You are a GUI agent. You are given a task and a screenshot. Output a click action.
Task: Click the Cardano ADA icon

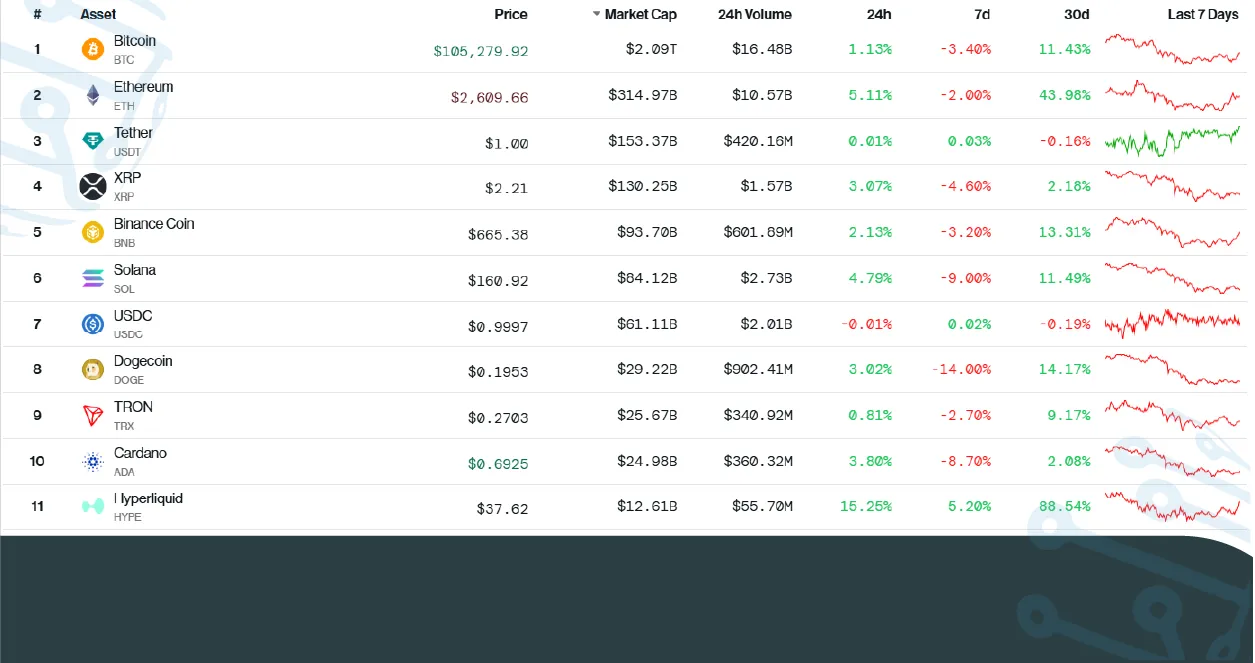[x=92, y=461]
